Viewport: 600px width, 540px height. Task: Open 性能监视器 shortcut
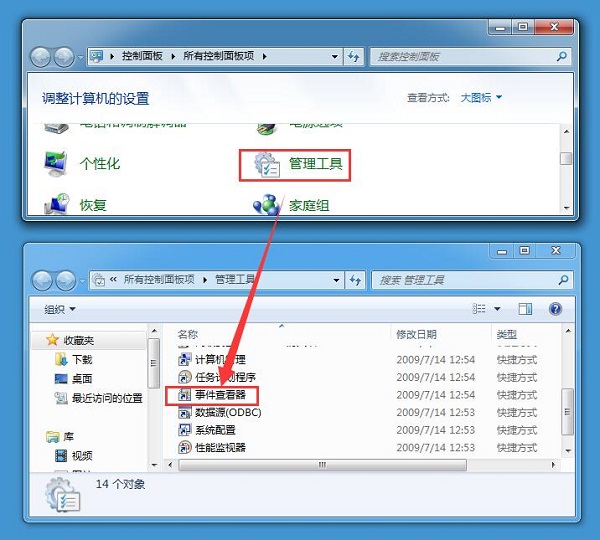click(220, 447)
